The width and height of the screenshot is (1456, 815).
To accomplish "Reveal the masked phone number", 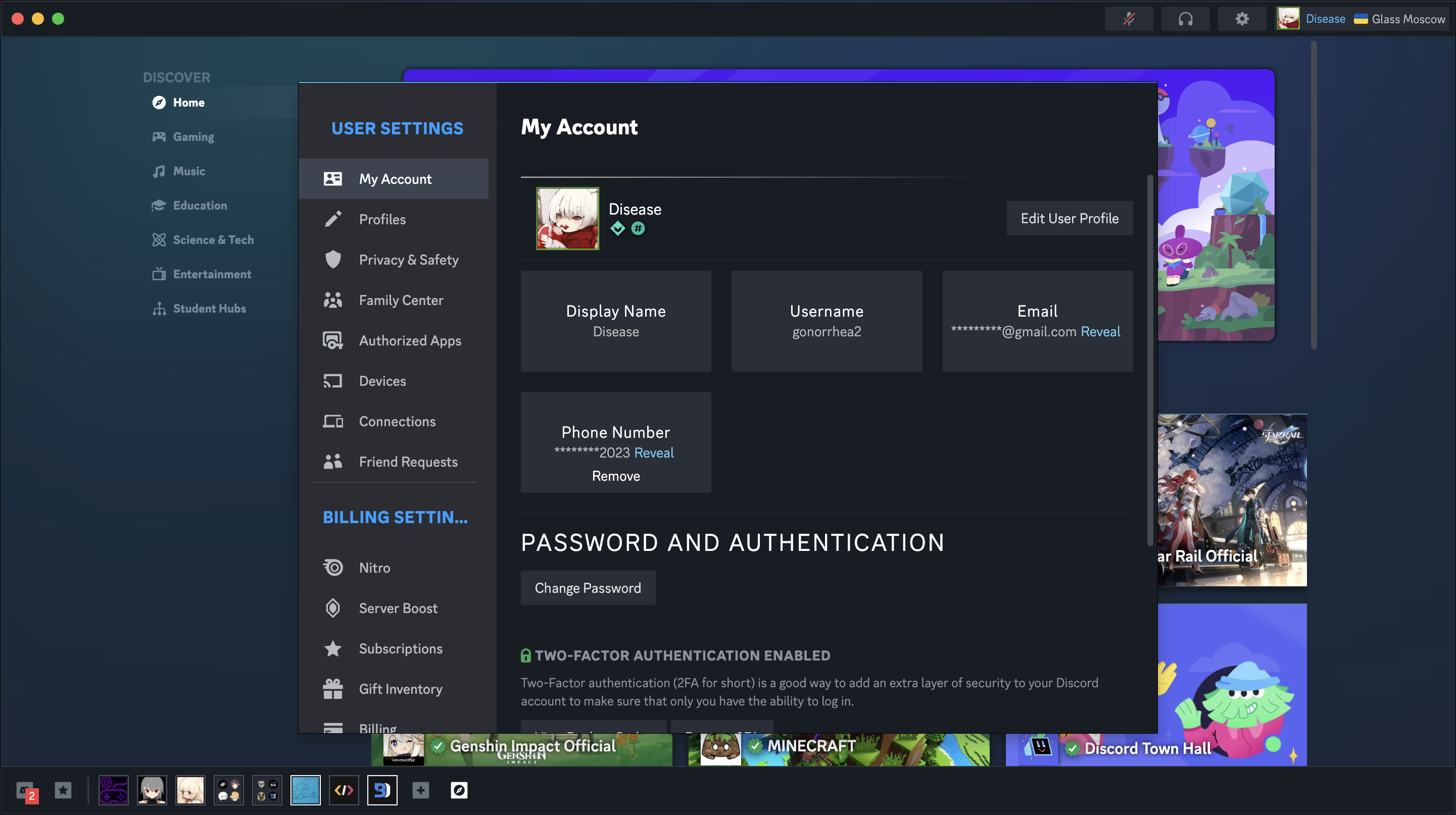I will pyautogui.click(x=654, y=452).
